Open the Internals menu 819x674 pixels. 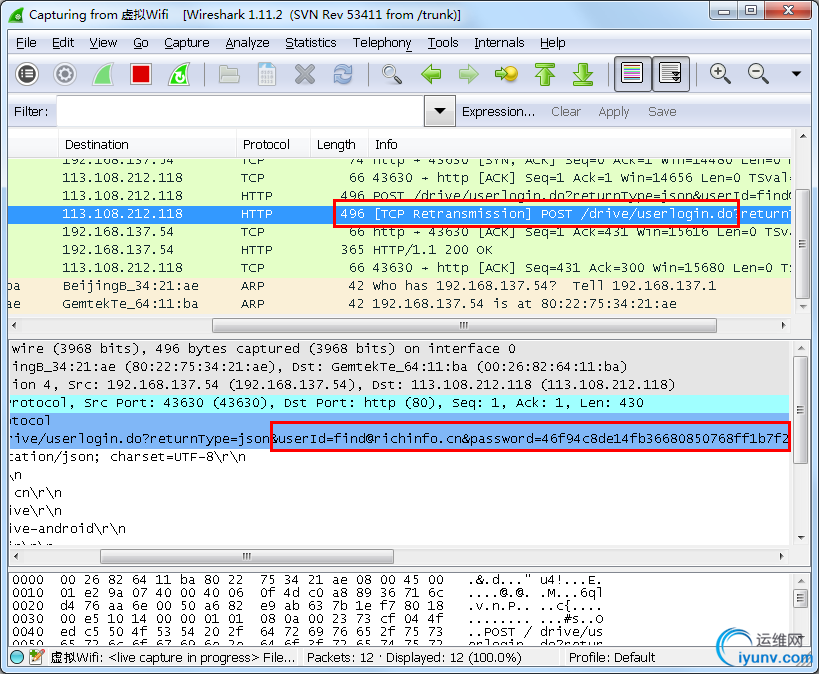(499, 43)
